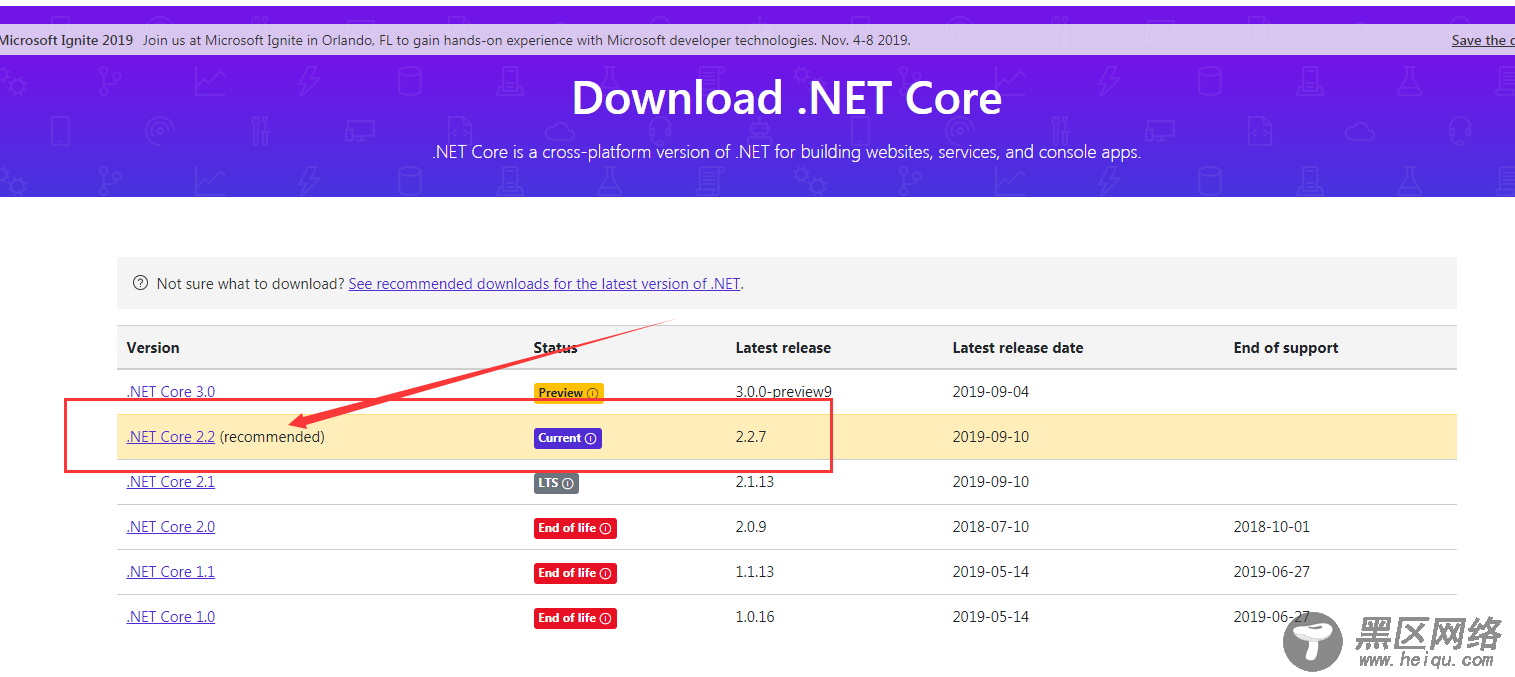1515x677 pixels.
Task: Click info icon in 1.0 End of life badge
Action: pyautogui.click(x=605, y=618)
